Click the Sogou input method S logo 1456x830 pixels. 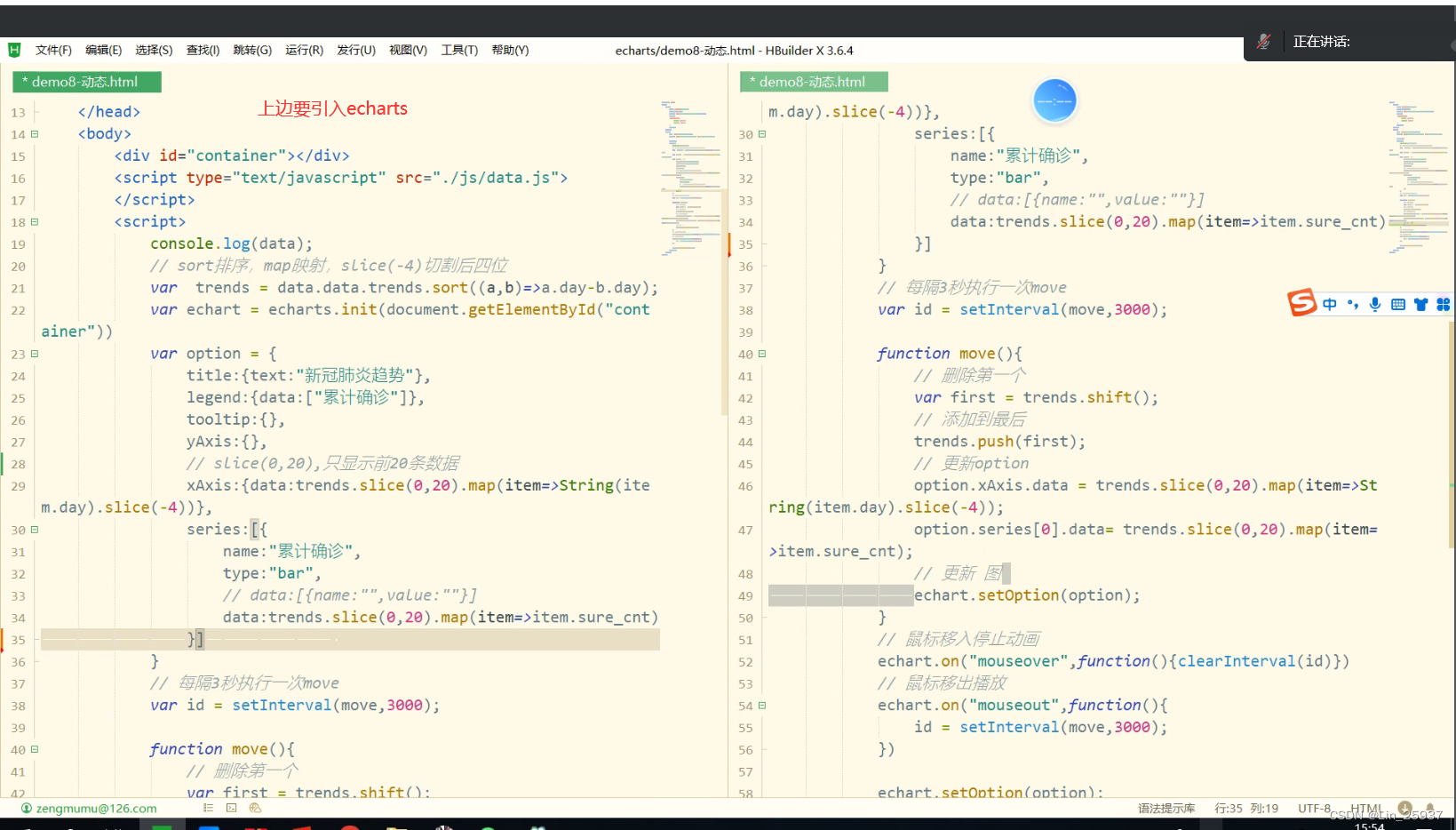pyautogui.click(x=1302, y=303)
